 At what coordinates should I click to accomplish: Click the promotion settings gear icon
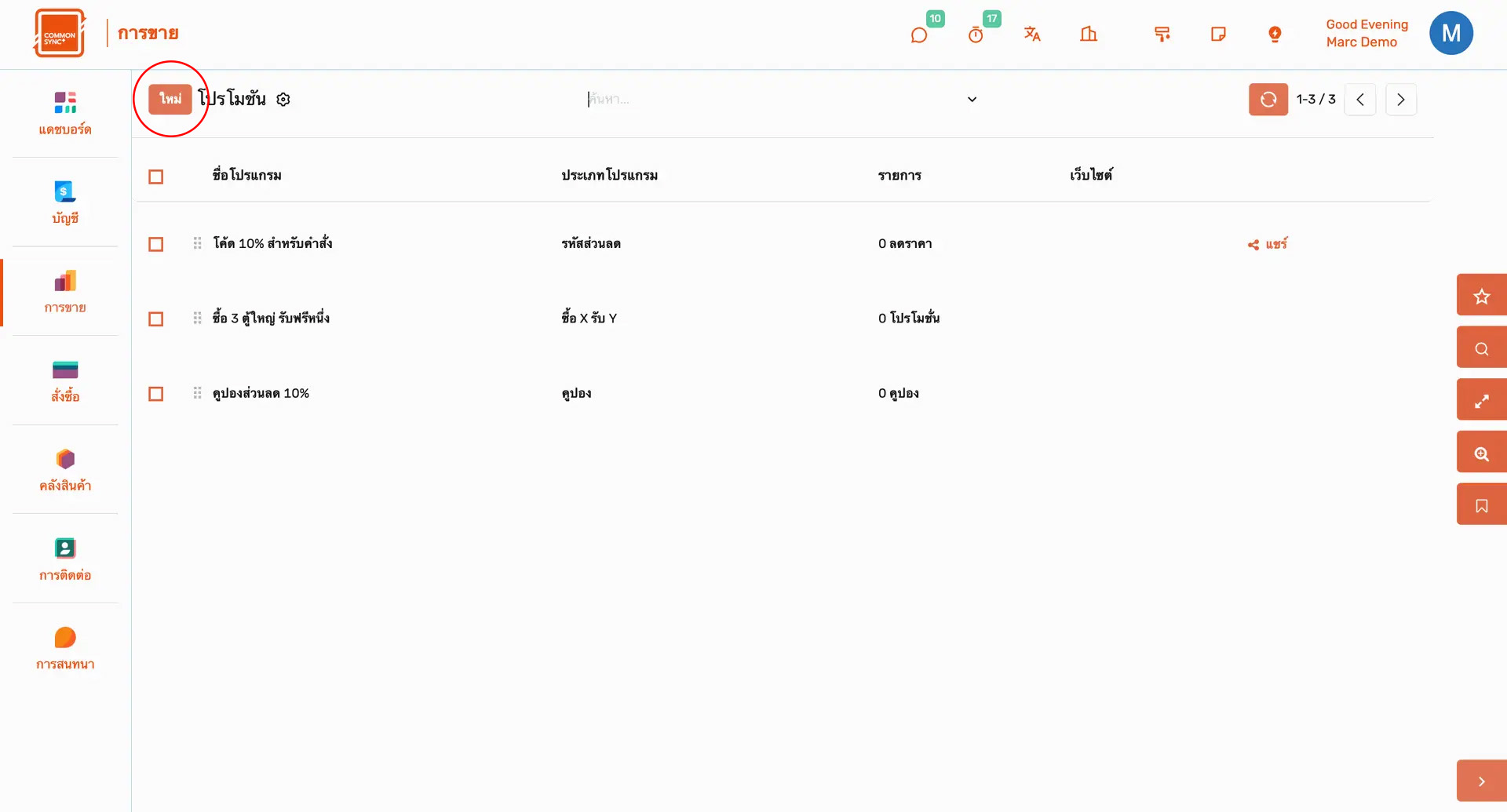pos(283,100)
